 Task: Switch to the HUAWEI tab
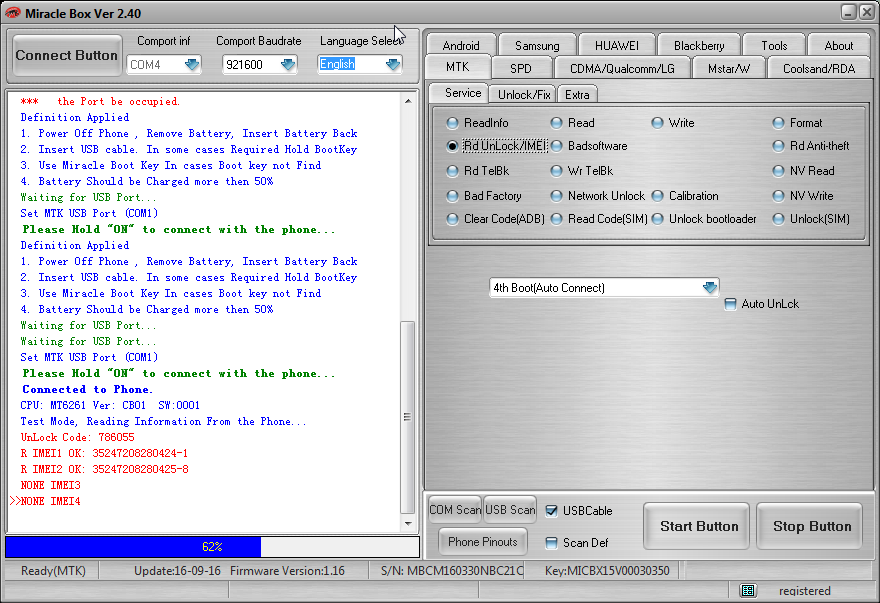click(617, 45)
